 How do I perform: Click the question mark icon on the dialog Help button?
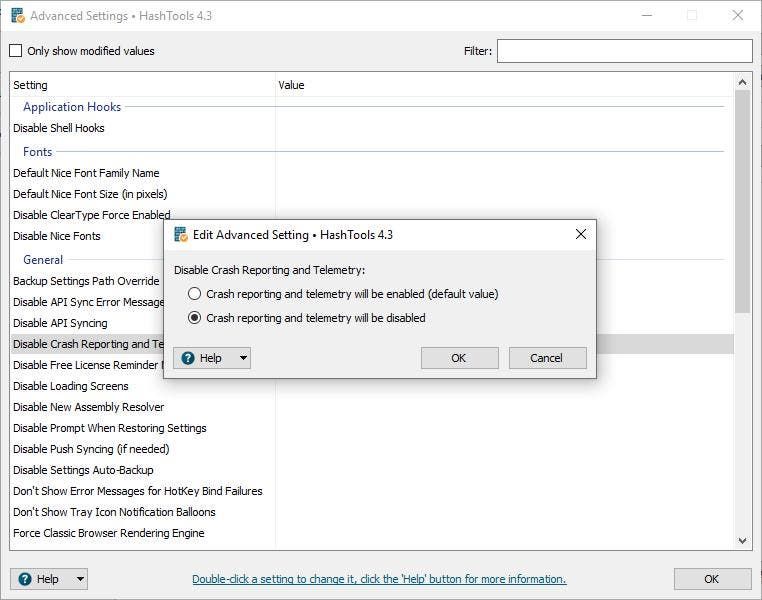pyautogui.click(x=188, y=358)
